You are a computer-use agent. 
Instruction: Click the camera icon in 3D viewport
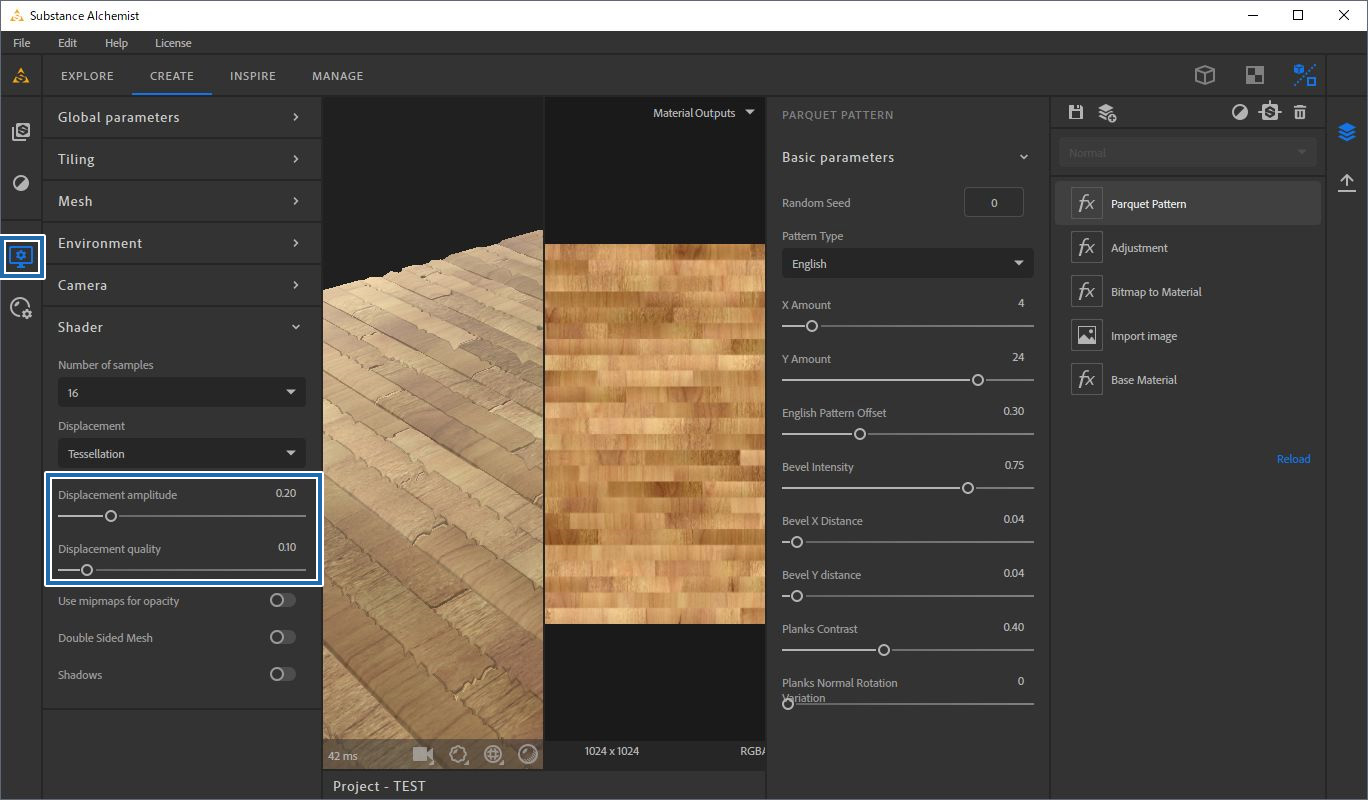click(423, 754)
